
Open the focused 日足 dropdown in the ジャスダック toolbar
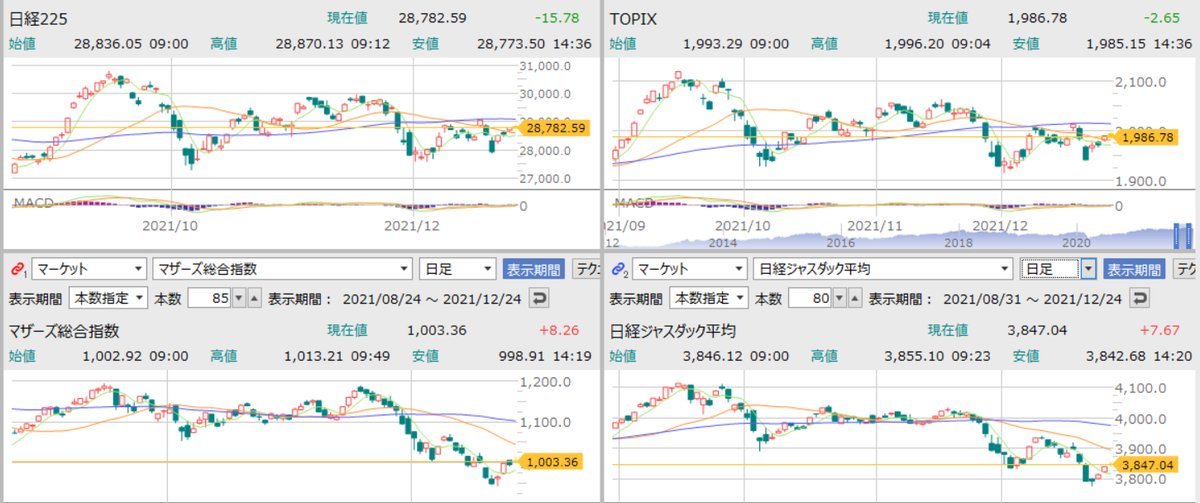[x=1058, y=269]
